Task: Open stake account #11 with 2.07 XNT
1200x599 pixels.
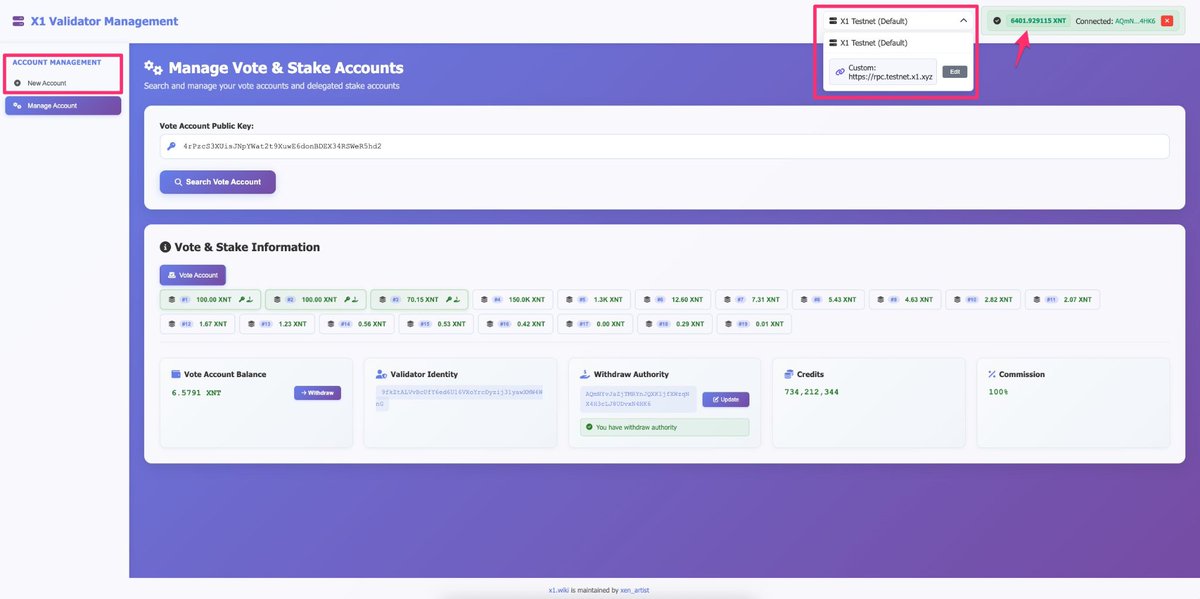Action: tap(1063, 299)
